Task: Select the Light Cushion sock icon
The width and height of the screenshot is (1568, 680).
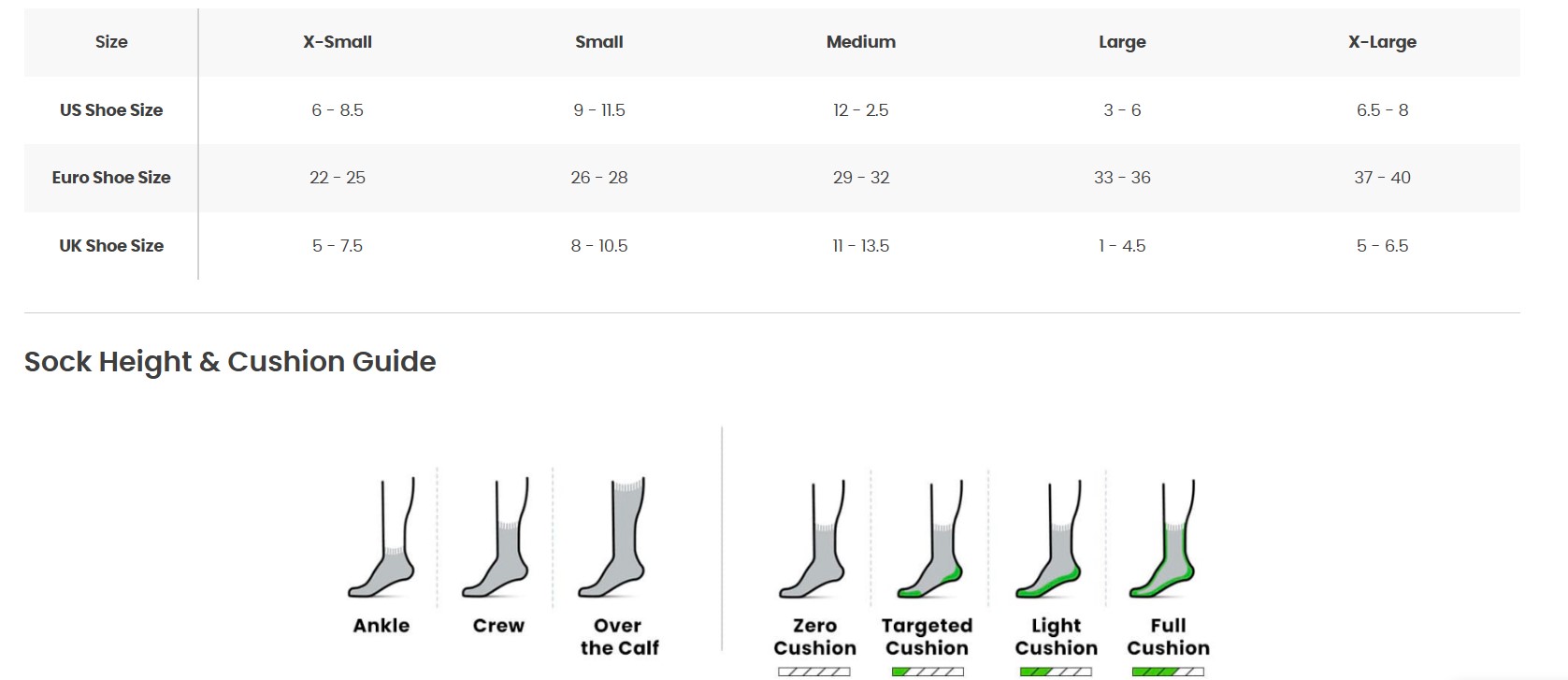Action: tap(1048, 540)
